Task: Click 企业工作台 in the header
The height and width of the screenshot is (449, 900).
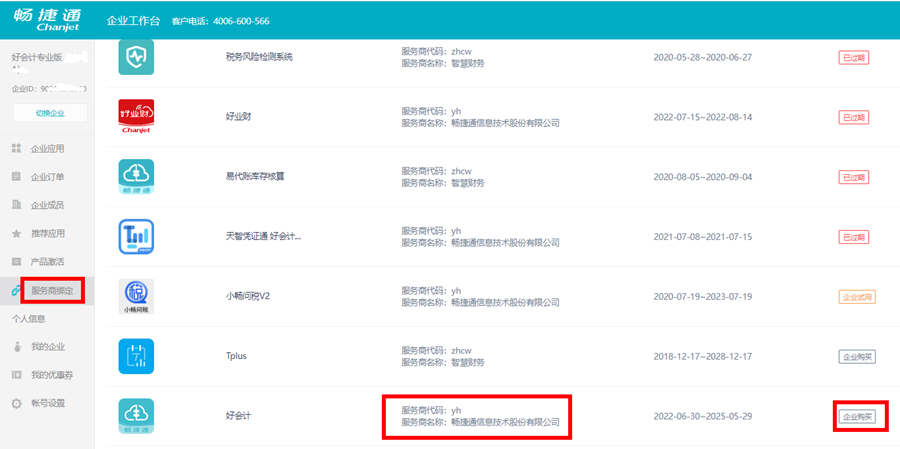Action: click(133, 21)
